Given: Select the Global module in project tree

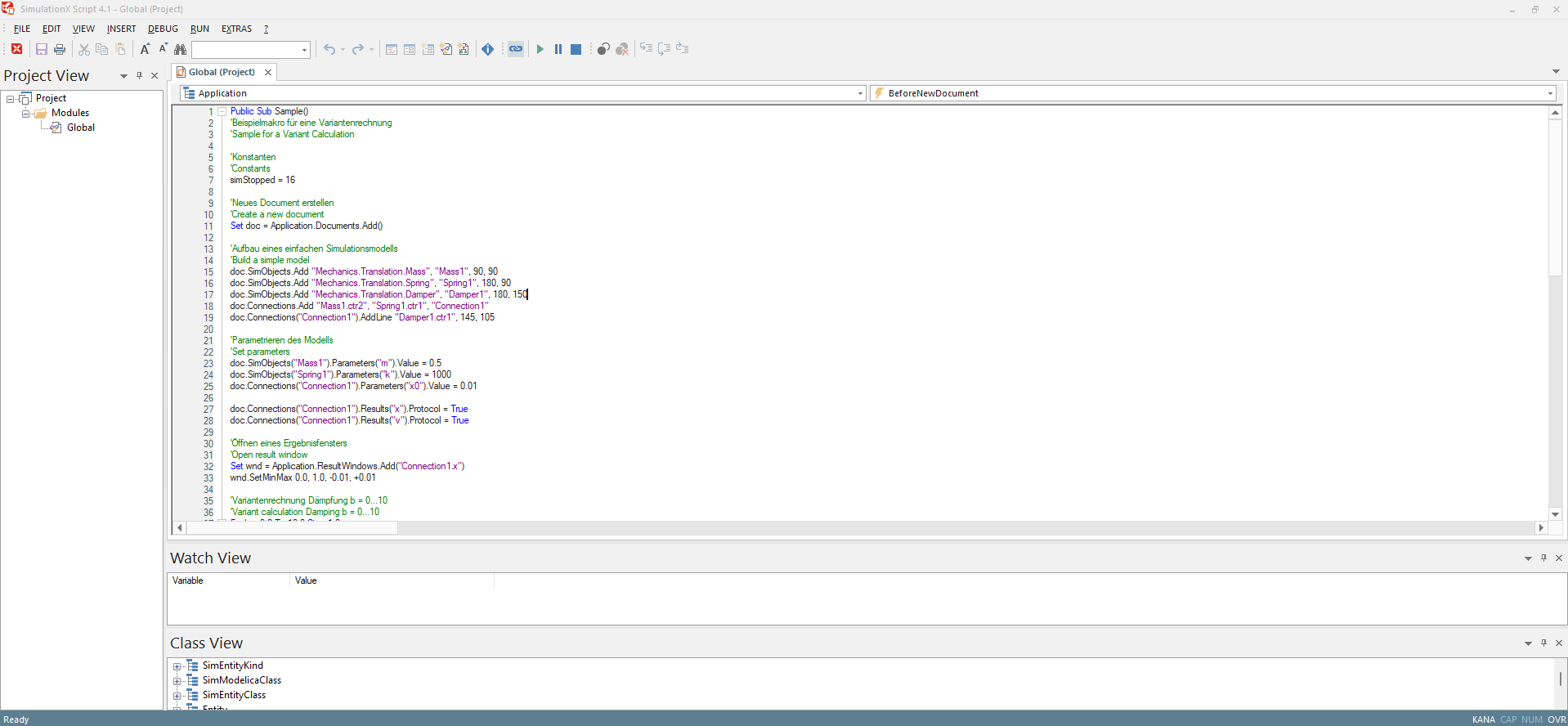Looking at the screenshot, I should [x=80, y=128].
